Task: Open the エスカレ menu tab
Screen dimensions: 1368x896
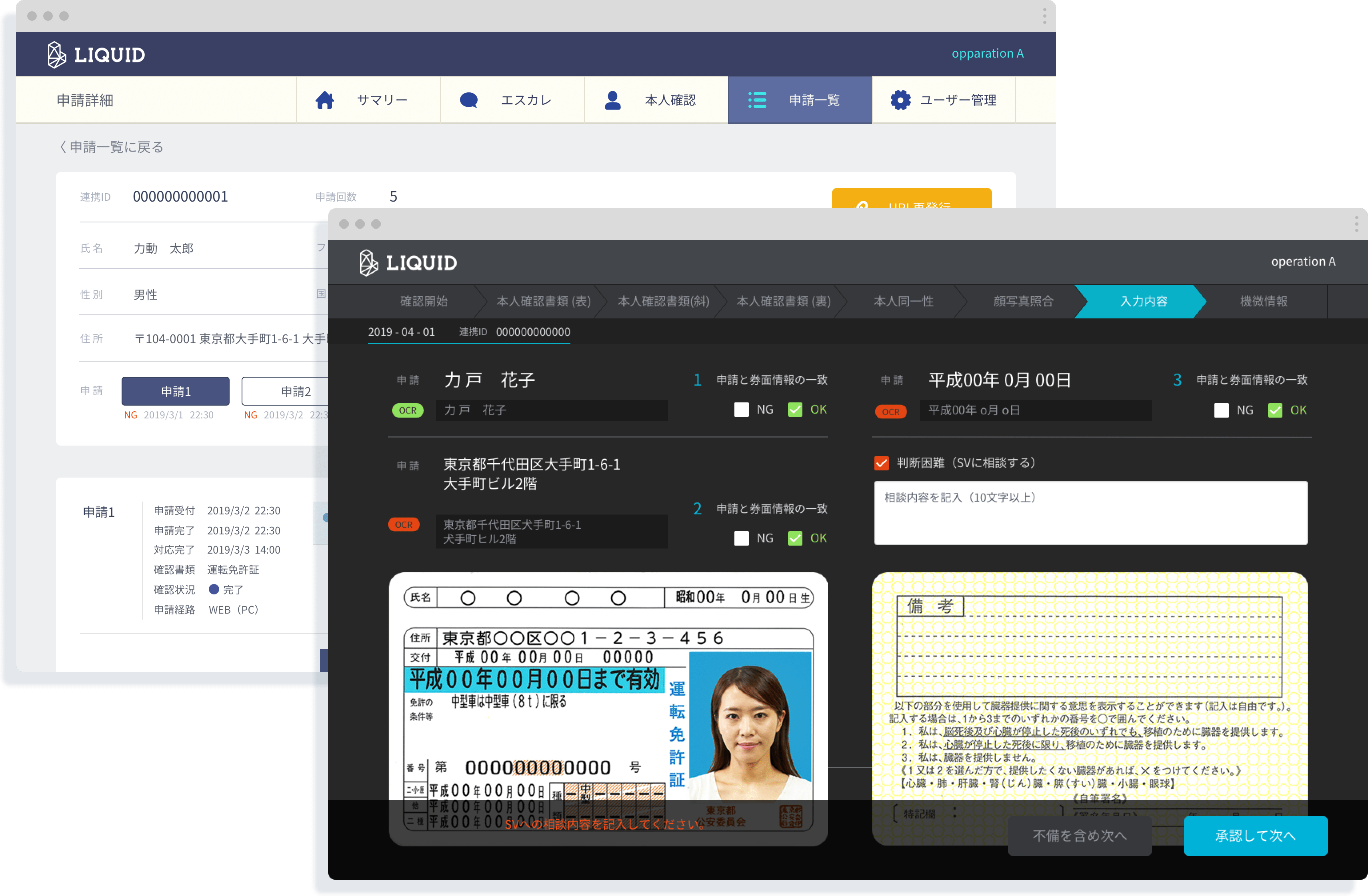Action: click(x=513, y=100)
